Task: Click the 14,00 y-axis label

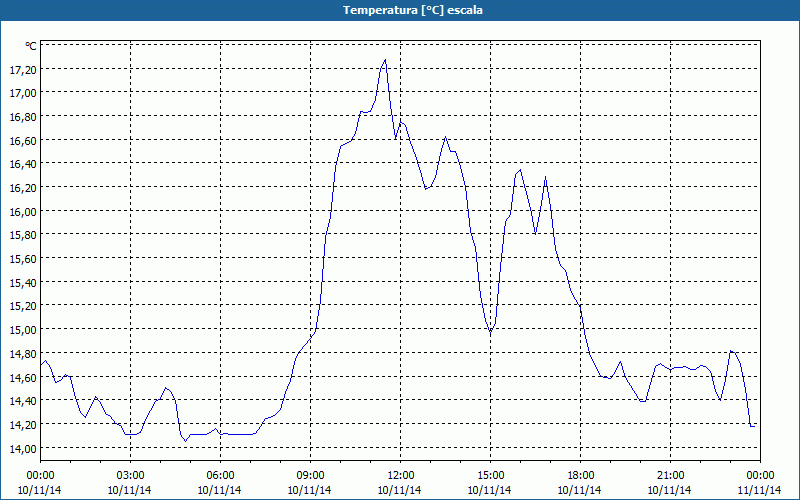Action: [23, 448]
